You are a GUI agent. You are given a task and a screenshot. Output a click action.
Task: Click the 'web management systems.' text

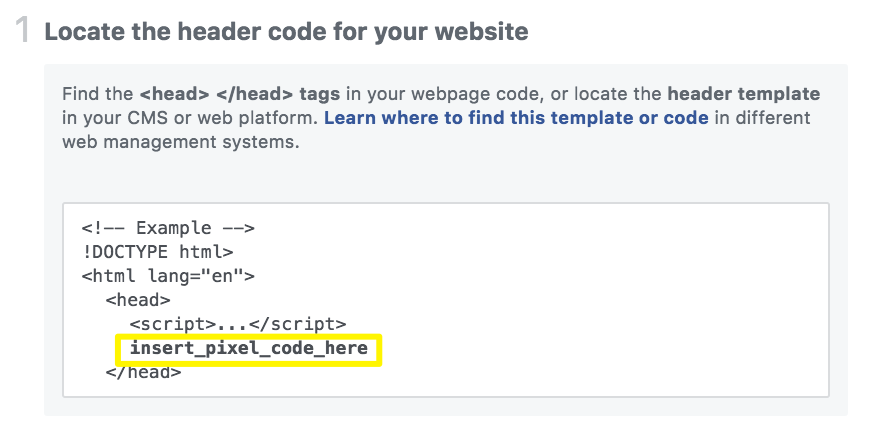[x=180, y=142]
